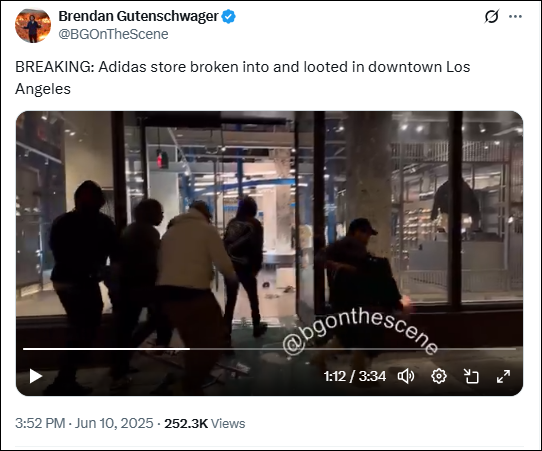Screen dimensions: 542x451
Task: Open the 3:52 PM · Jun 10, 2025 timestamp
Action: [84, 423]
